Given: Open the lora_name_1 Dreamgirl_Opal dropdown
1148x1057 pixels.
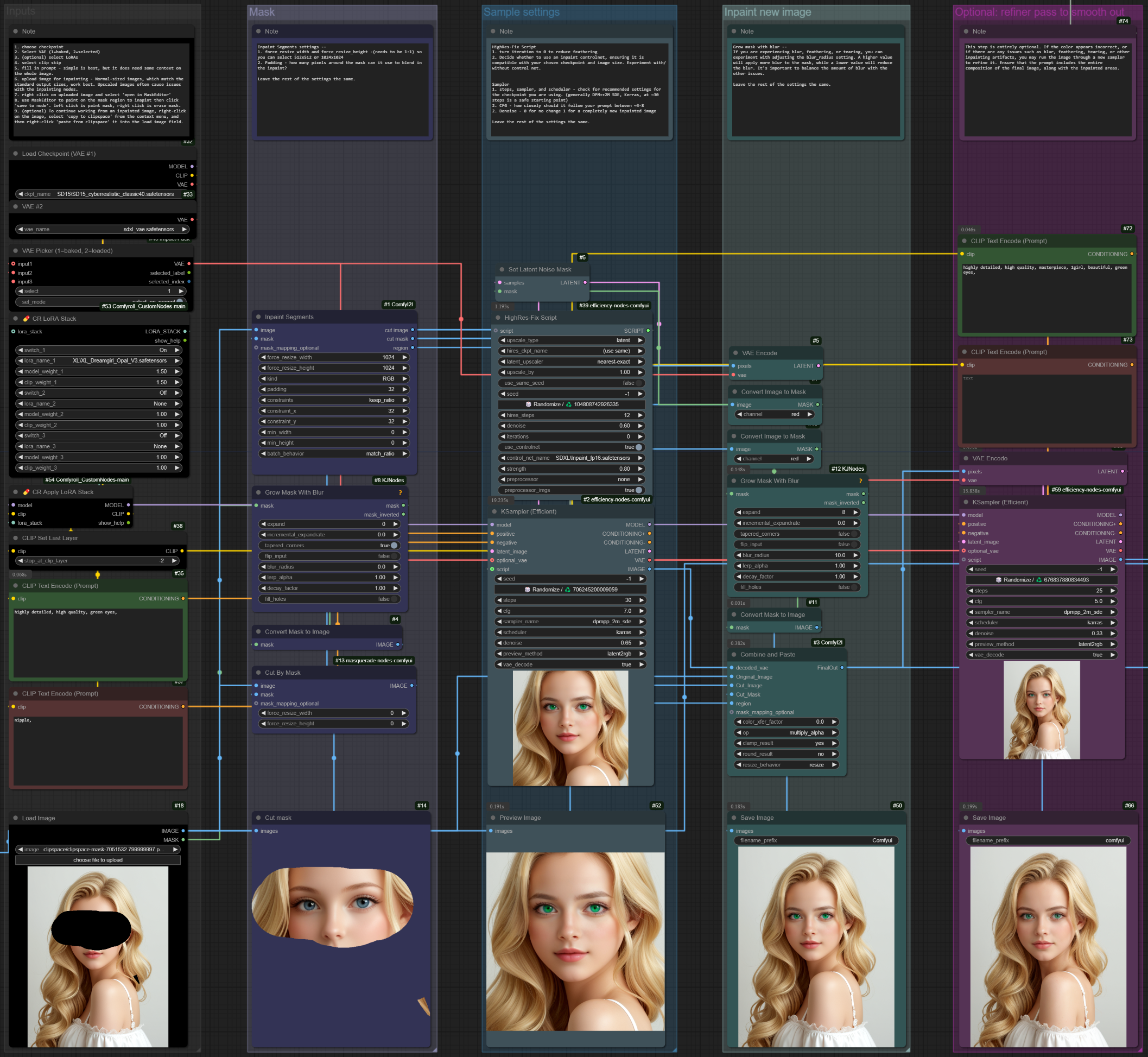Looking at the screenshot, I should click(98, 361).
